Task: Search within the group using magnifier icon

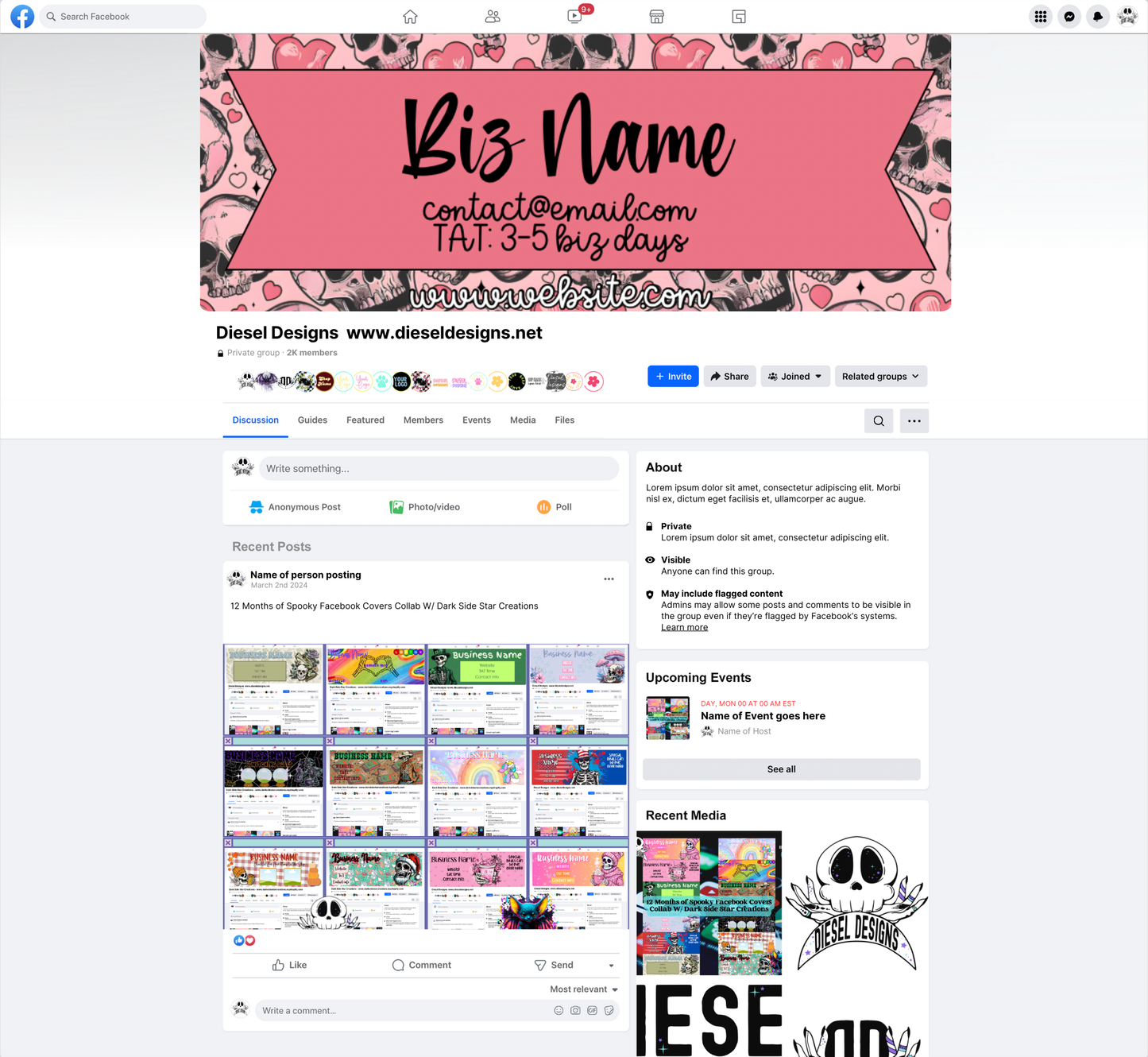Action: click(879, 421)
